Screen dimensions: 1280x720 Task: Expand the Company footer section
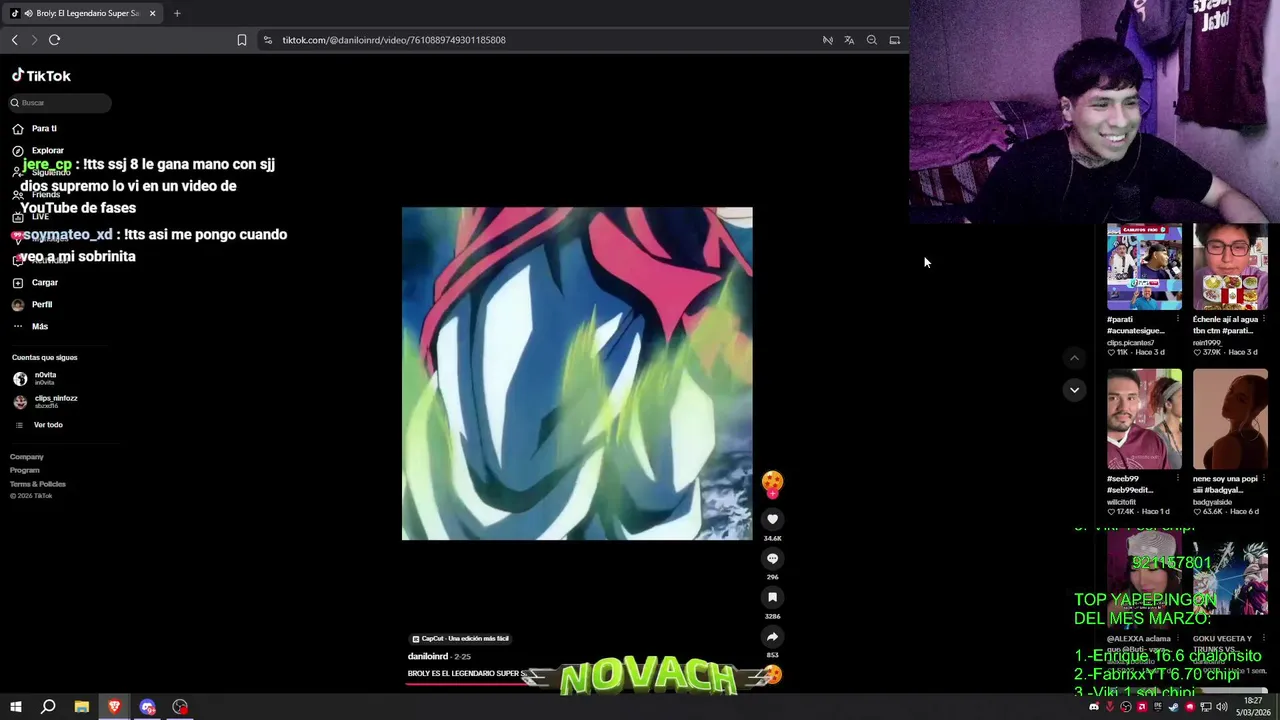click(x=27, y=457)
